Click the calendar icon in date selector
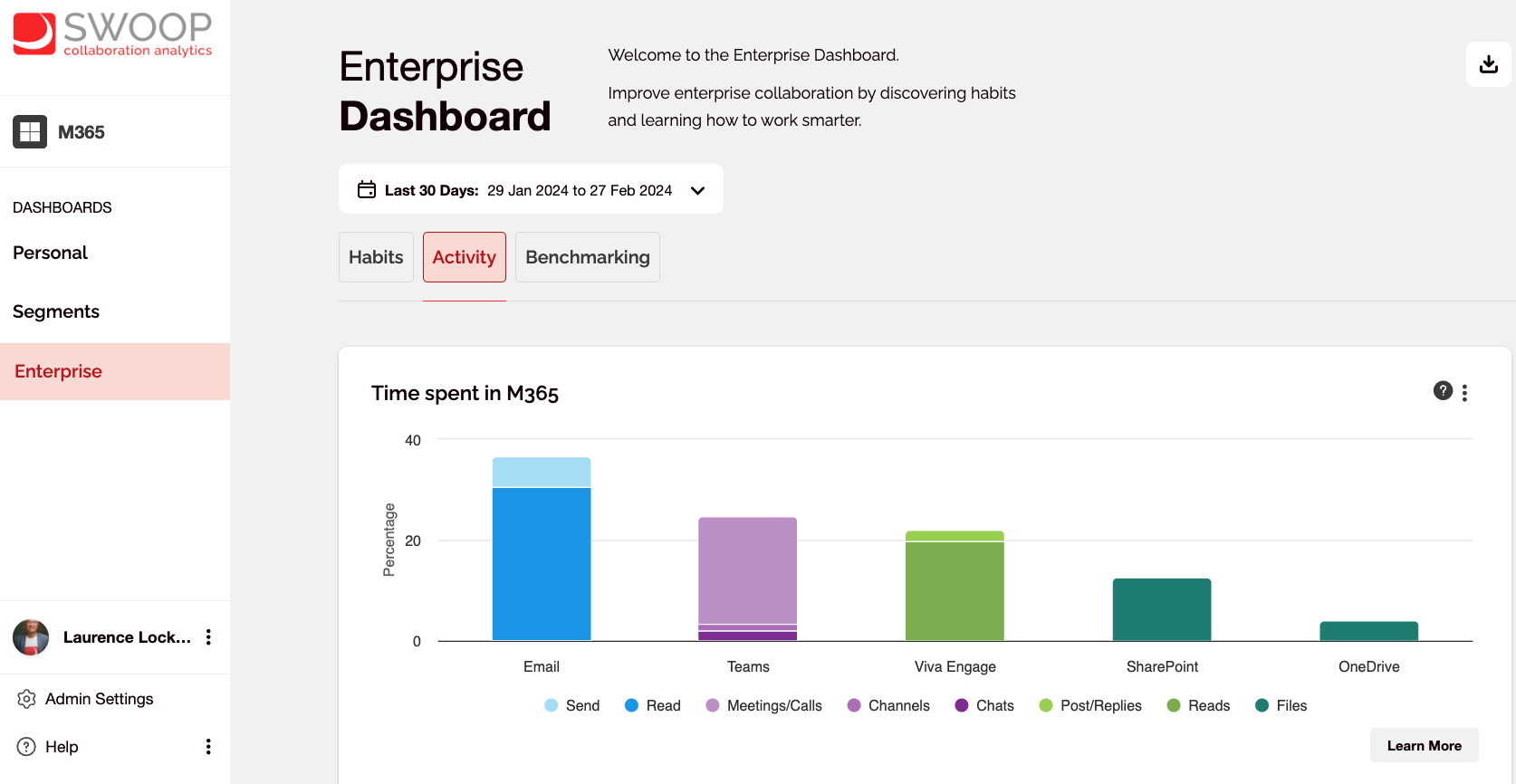 click(x=367, y=189)
